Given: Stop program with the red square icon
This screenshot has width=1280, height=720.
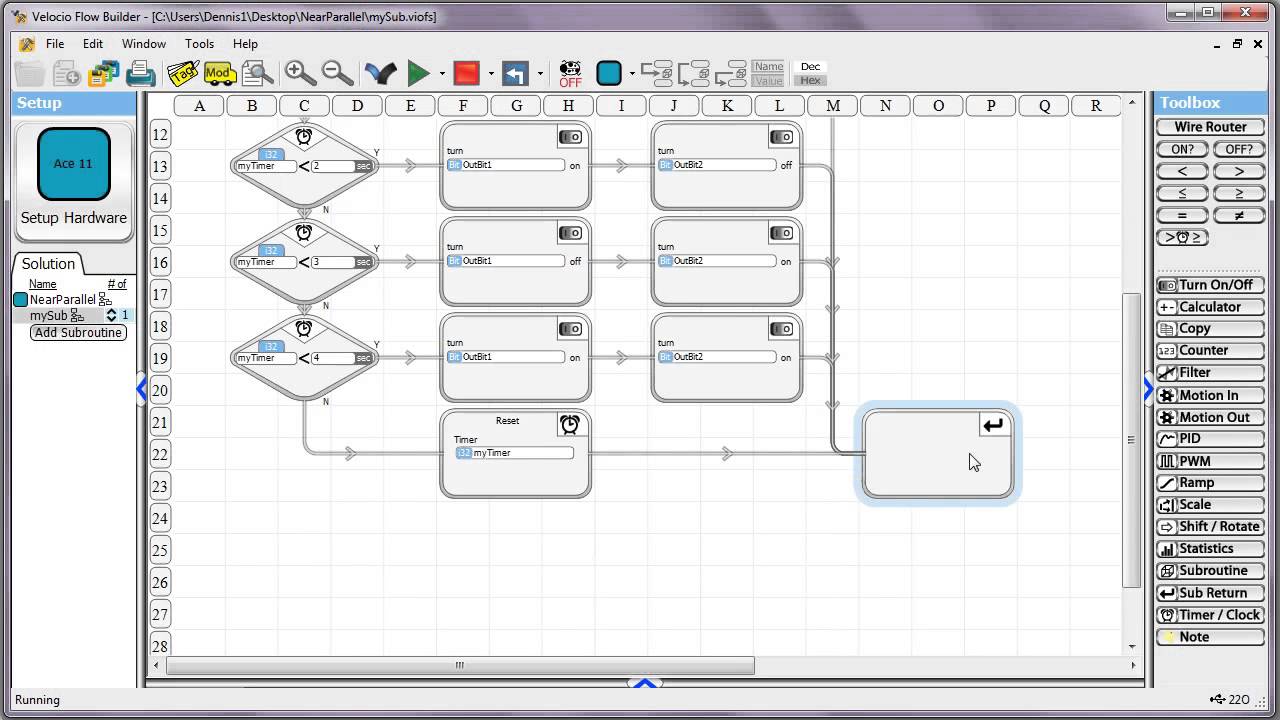Looking at the screenshot, I should click(x=466, y=73).
